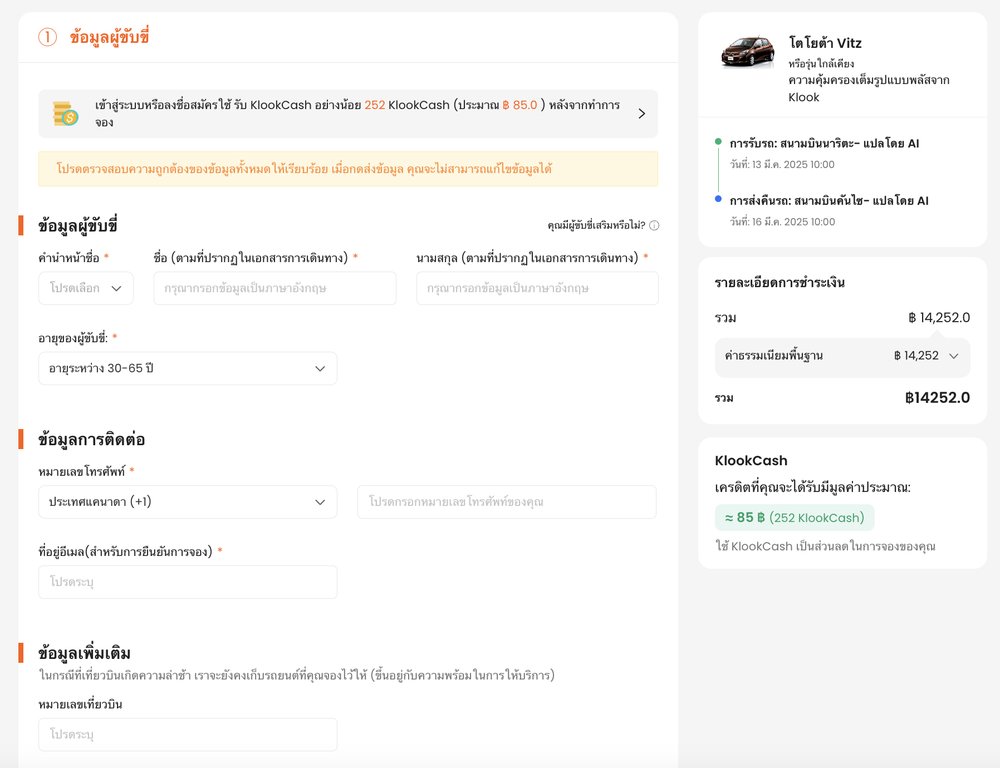Click the Toyota Vitz car thumbnail

pos(748,51)
